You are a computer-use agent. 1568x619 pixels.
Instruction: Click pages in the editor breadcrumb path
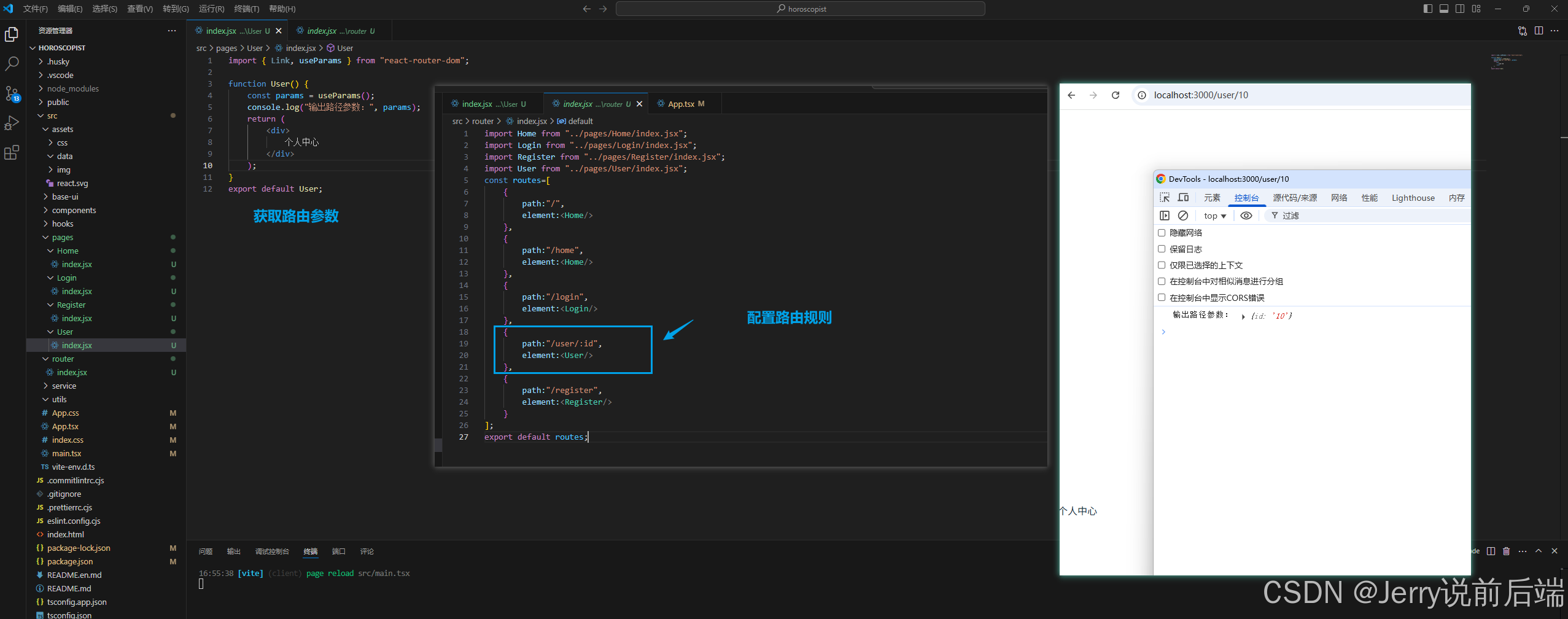(227, 48)
